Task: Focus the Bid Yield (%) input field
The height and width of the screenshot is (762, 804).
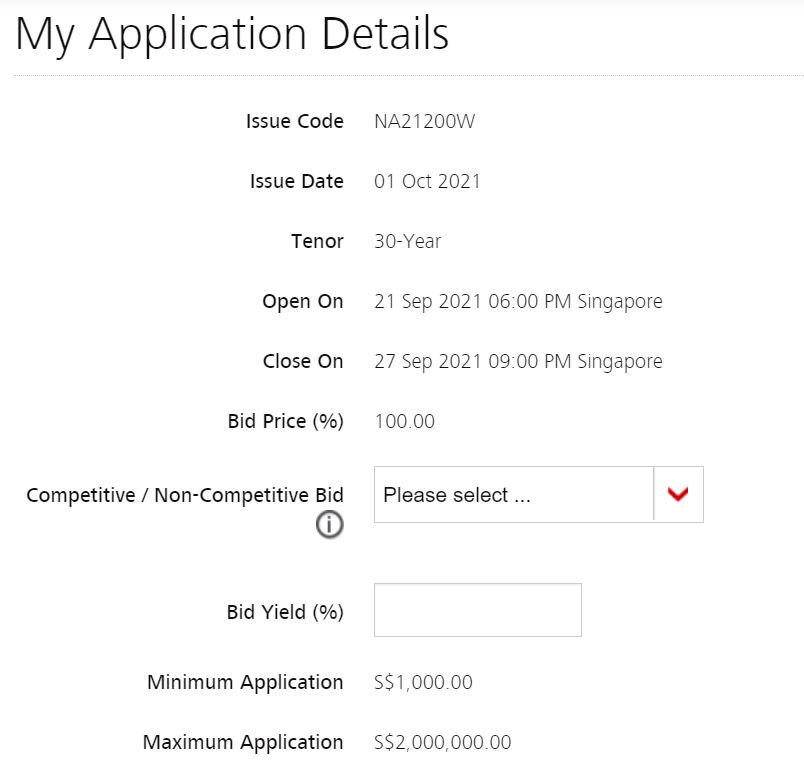Action: click(477, 610)
